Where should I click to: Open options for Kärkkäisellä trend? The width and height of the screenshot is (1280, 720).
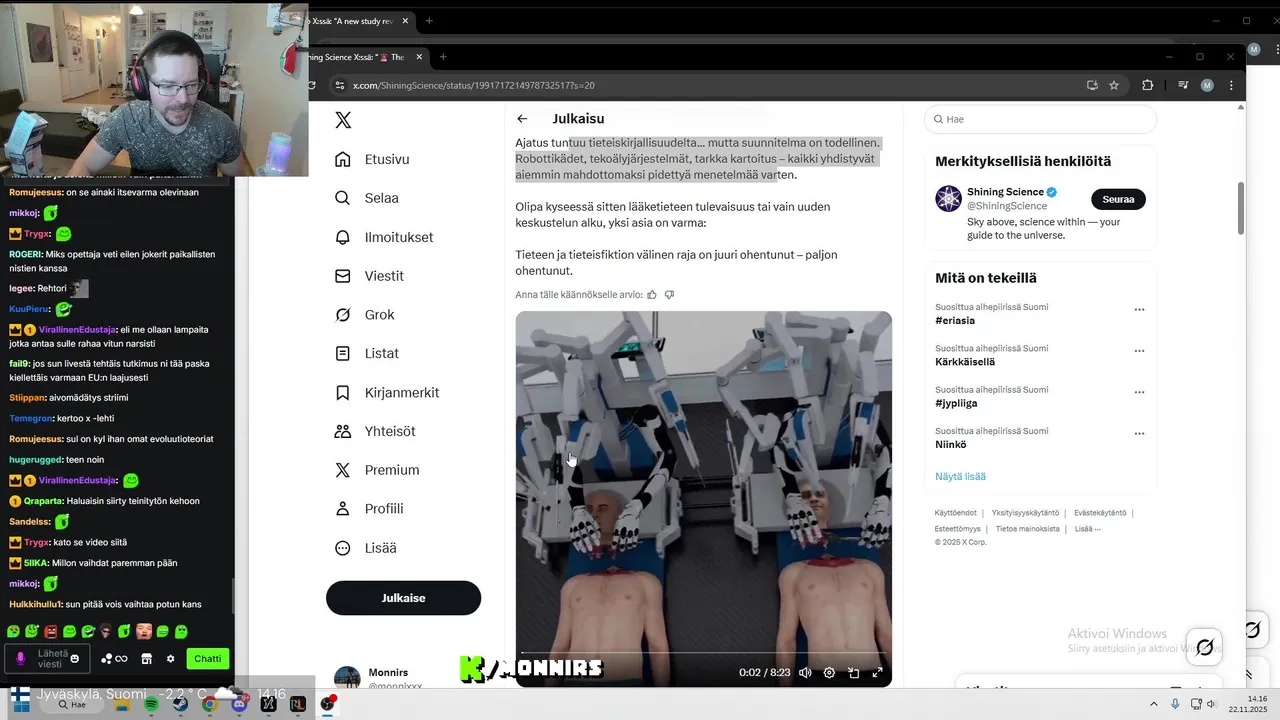(x=1139, y=351)
